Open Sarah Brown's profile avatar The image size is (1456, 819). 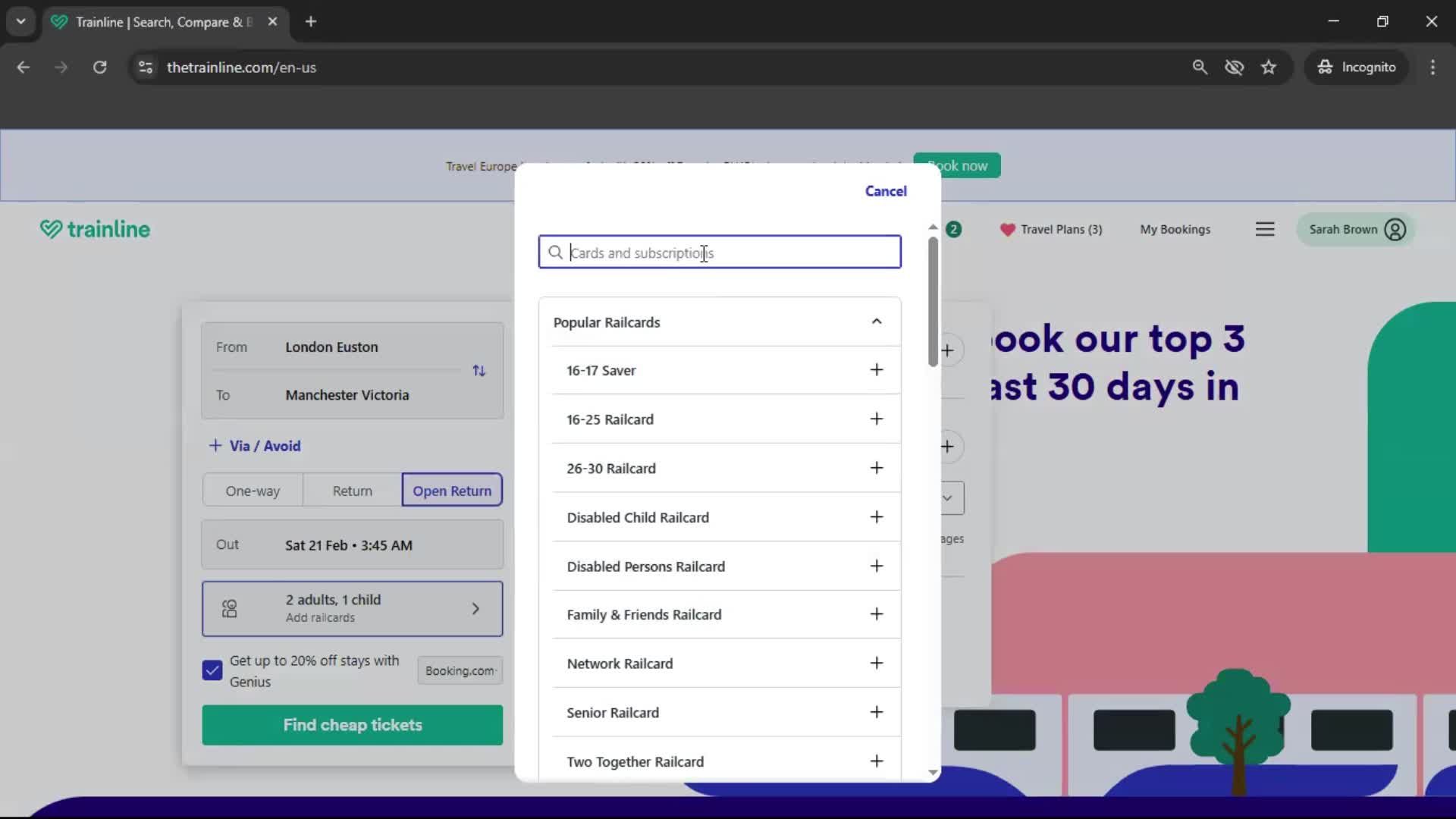(1395, 229)
